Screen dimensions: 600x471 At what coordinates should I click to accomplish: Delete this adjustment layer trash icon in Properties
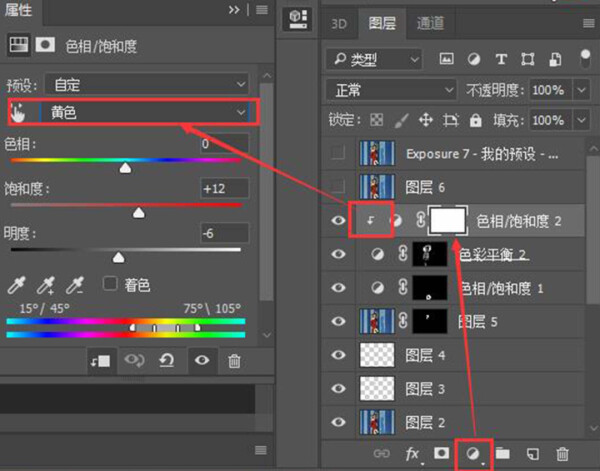234,360
